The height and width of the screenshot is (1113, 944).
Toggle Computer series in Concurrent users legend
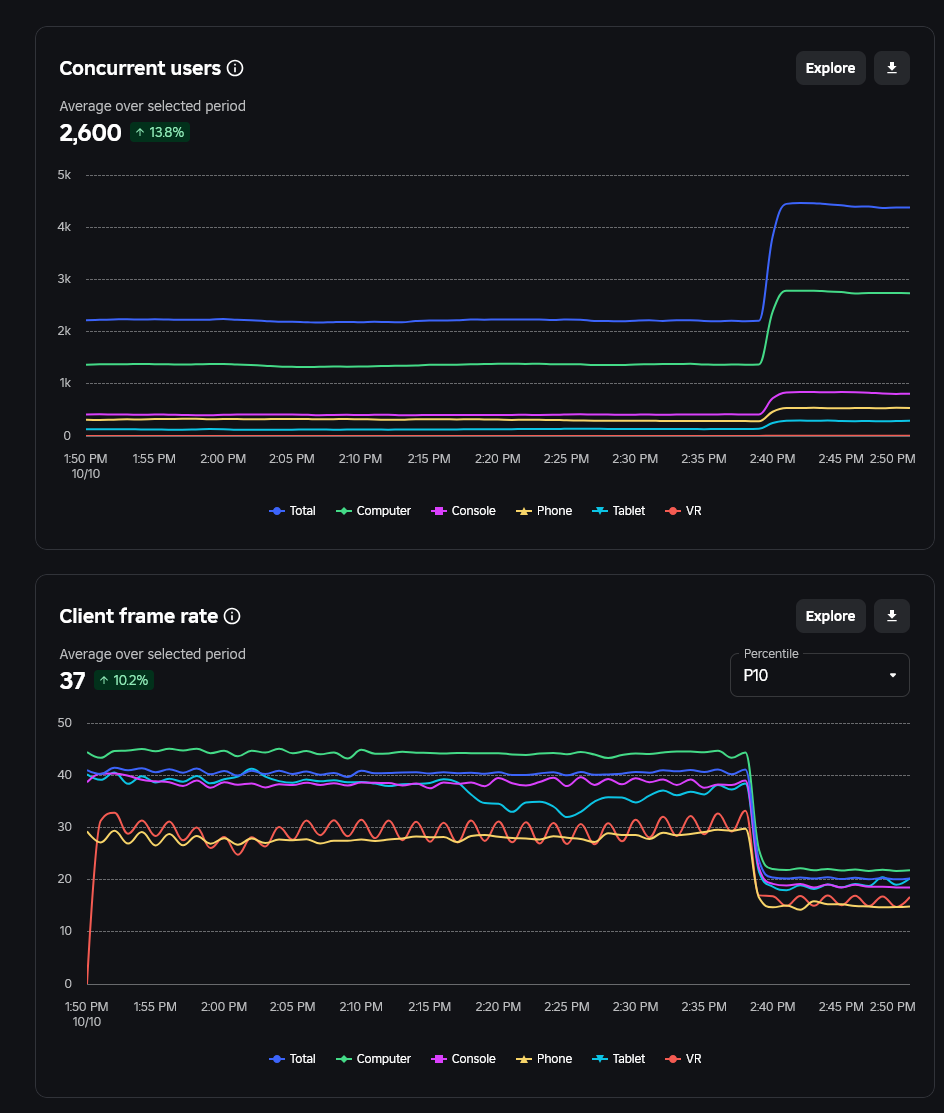click(x=375, y=511)
